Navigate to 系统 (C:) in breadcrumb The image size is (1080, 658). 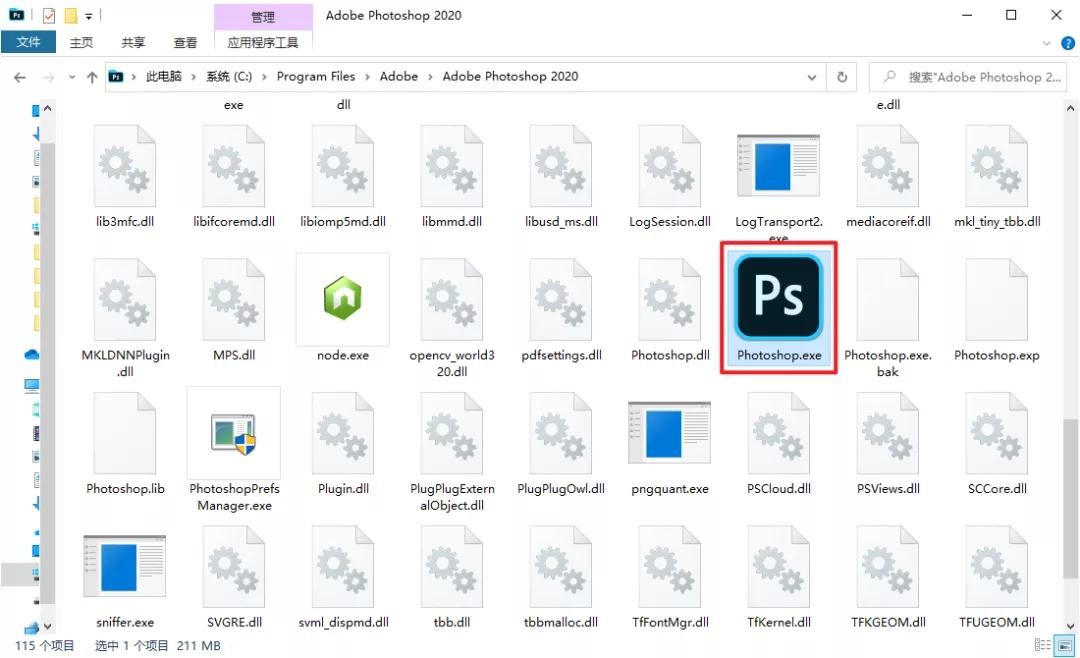coord(229,76)
